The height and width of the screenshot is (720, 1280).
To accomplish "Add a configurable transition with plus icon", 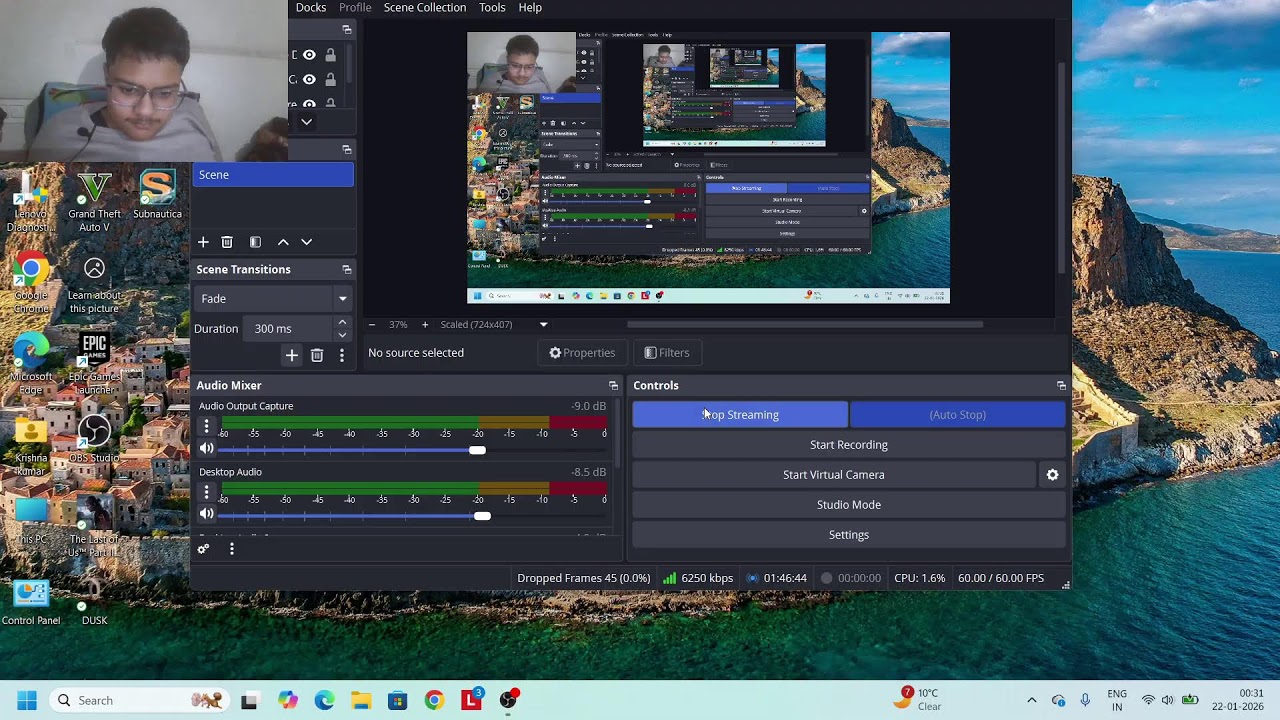I will point(292,355).
